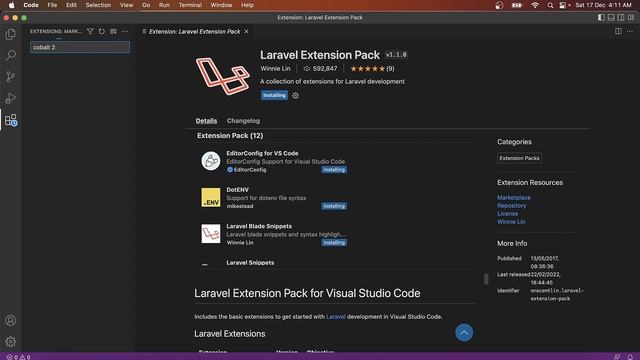Image resolution: width=640 pixels, height=360 pixels.
Task: Click publisher name Winnie Lin in header
Action: click(x=276, y=69)
